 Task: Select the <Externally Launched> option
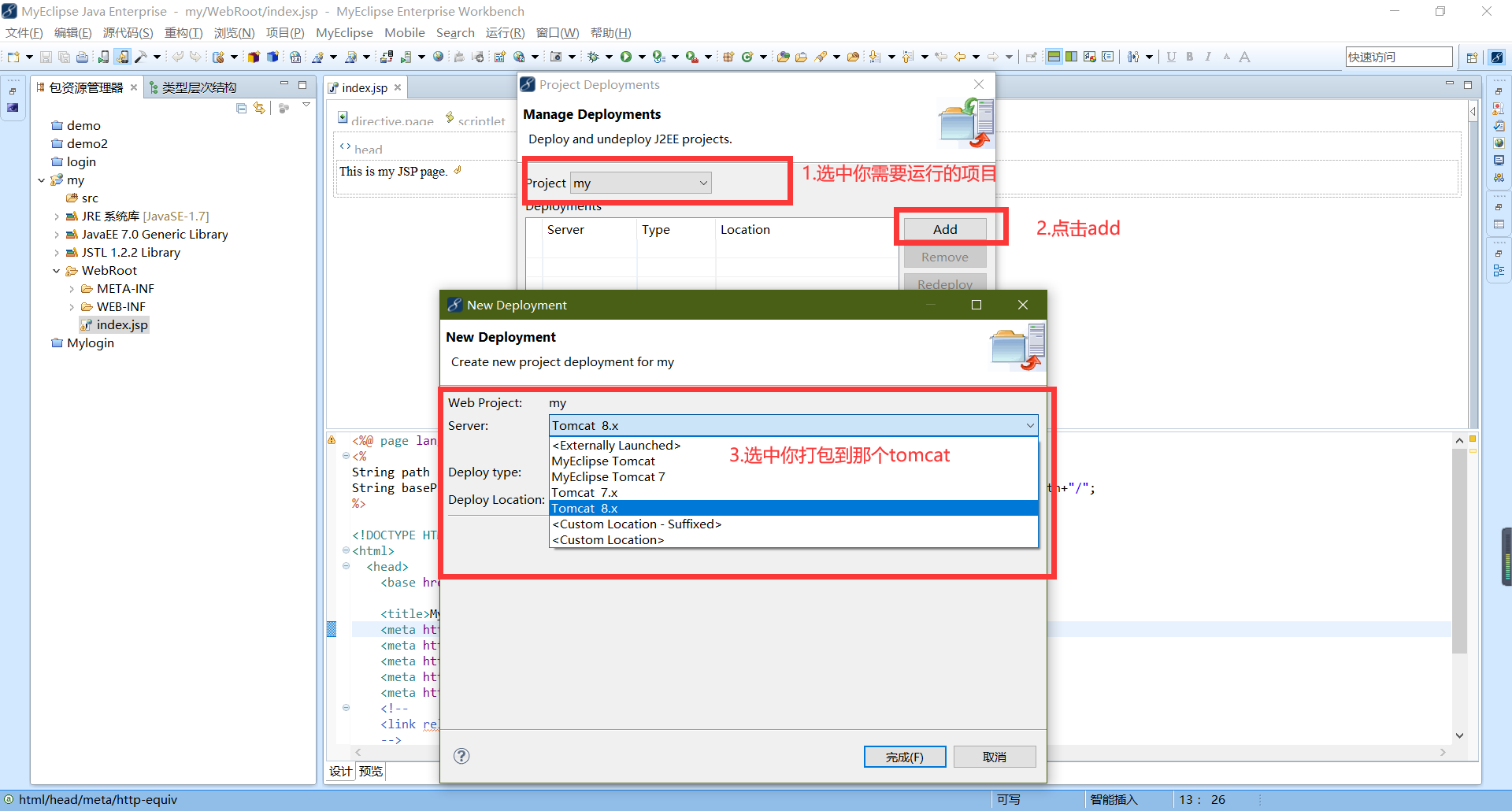tap(794, 446)
